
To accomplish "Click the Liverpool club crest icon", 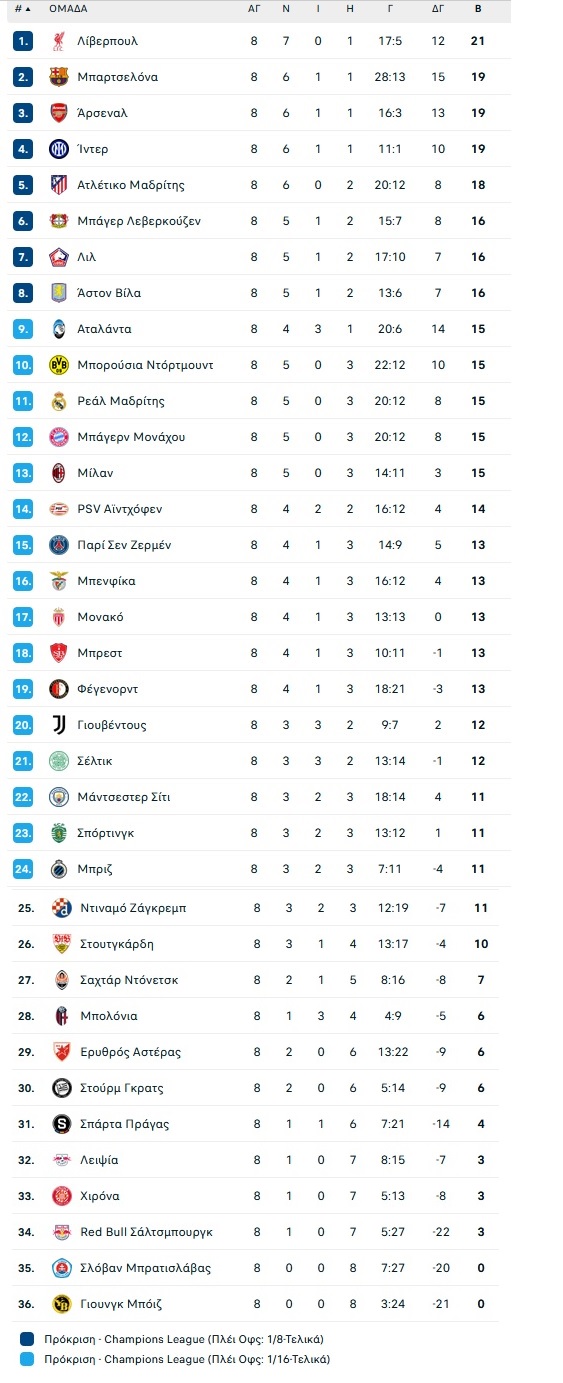I will [58, 41].
